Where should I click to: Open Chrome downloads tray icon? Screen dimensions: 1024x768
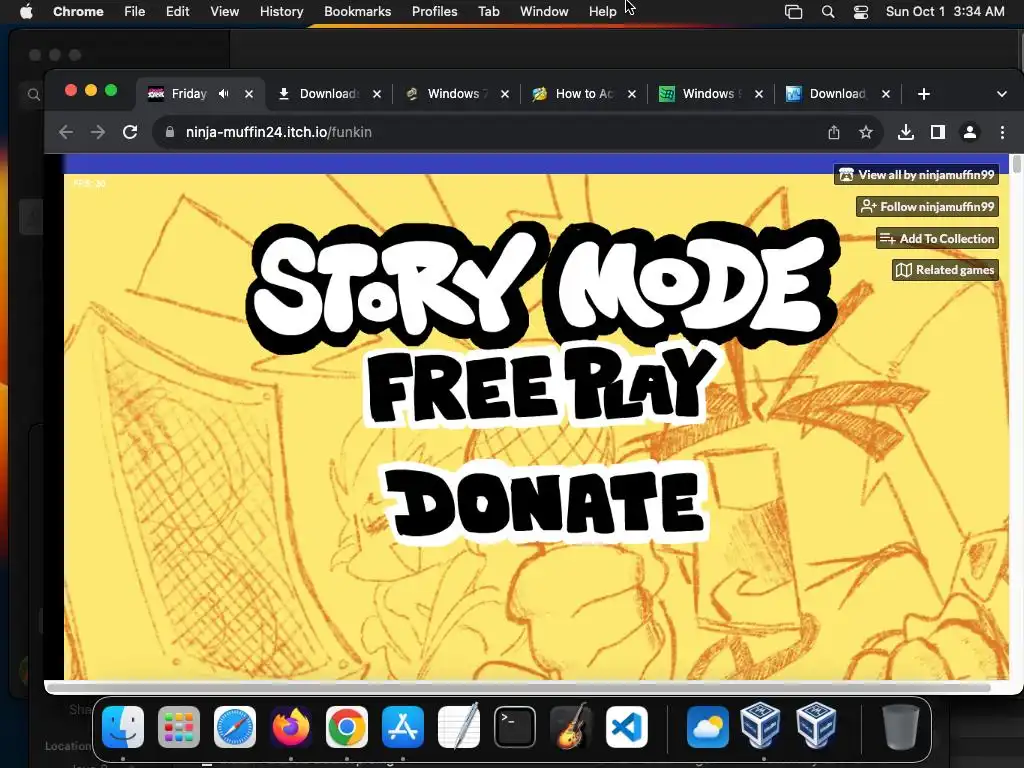906,133
